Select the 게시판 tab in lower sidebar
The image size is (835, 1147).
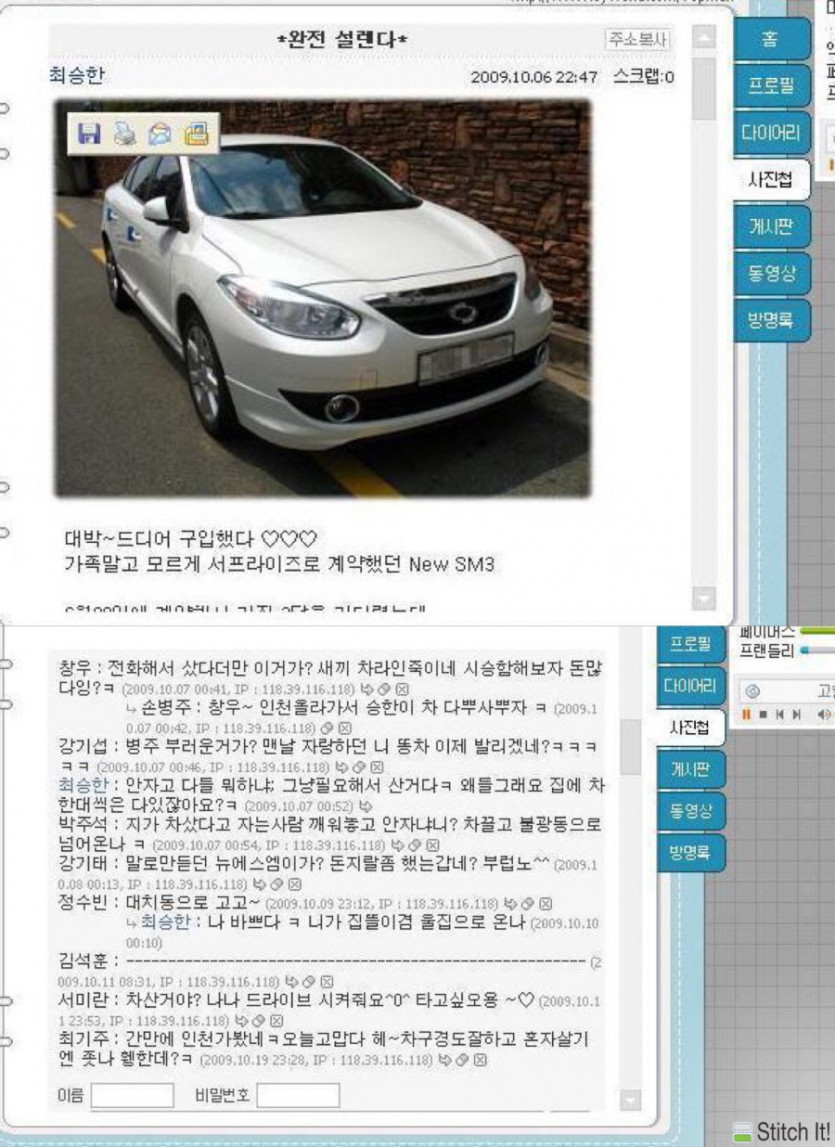pyautogui.click(x=691, y=769)
